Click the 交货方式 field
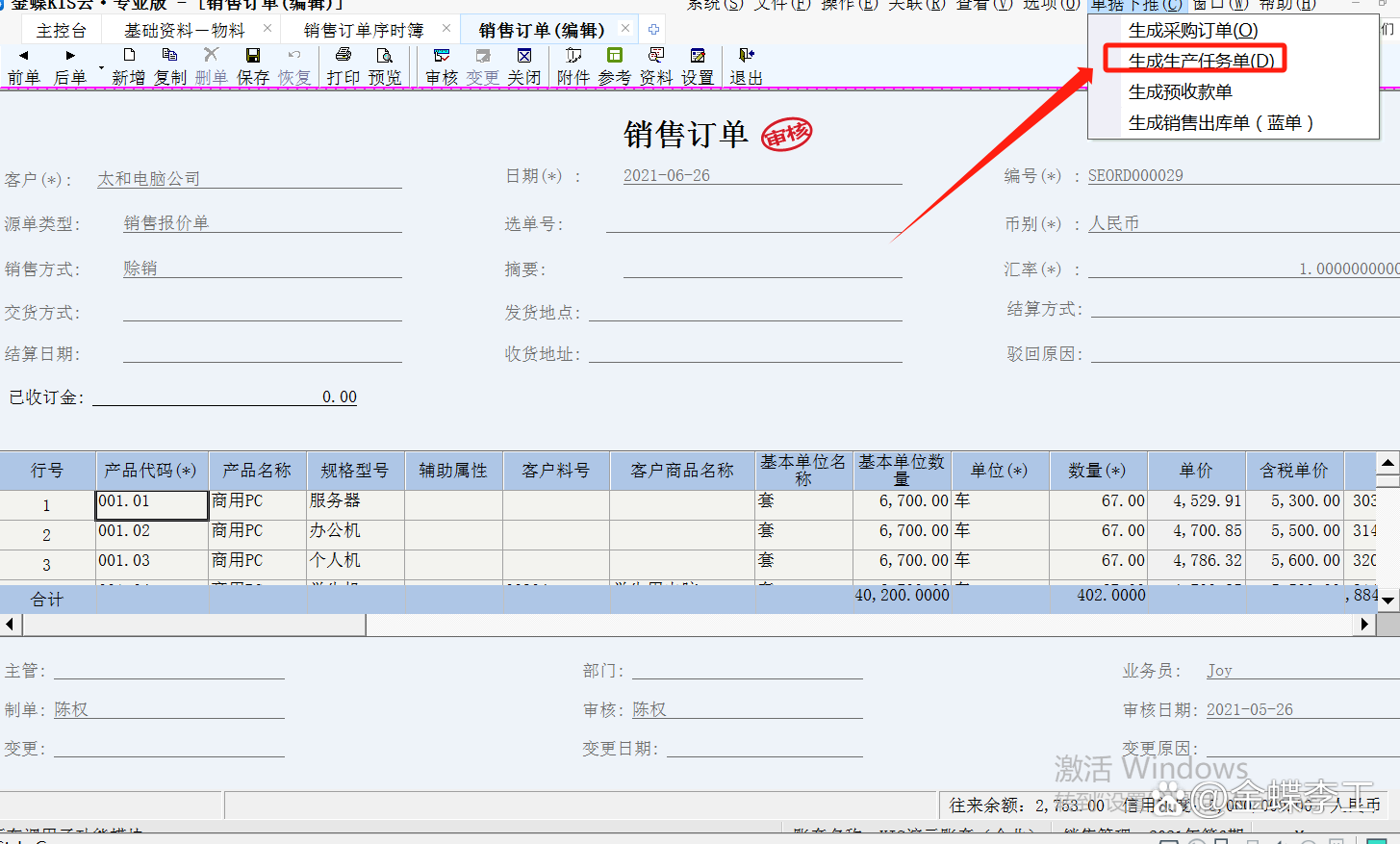1400x844 pixels. (263, 312)
